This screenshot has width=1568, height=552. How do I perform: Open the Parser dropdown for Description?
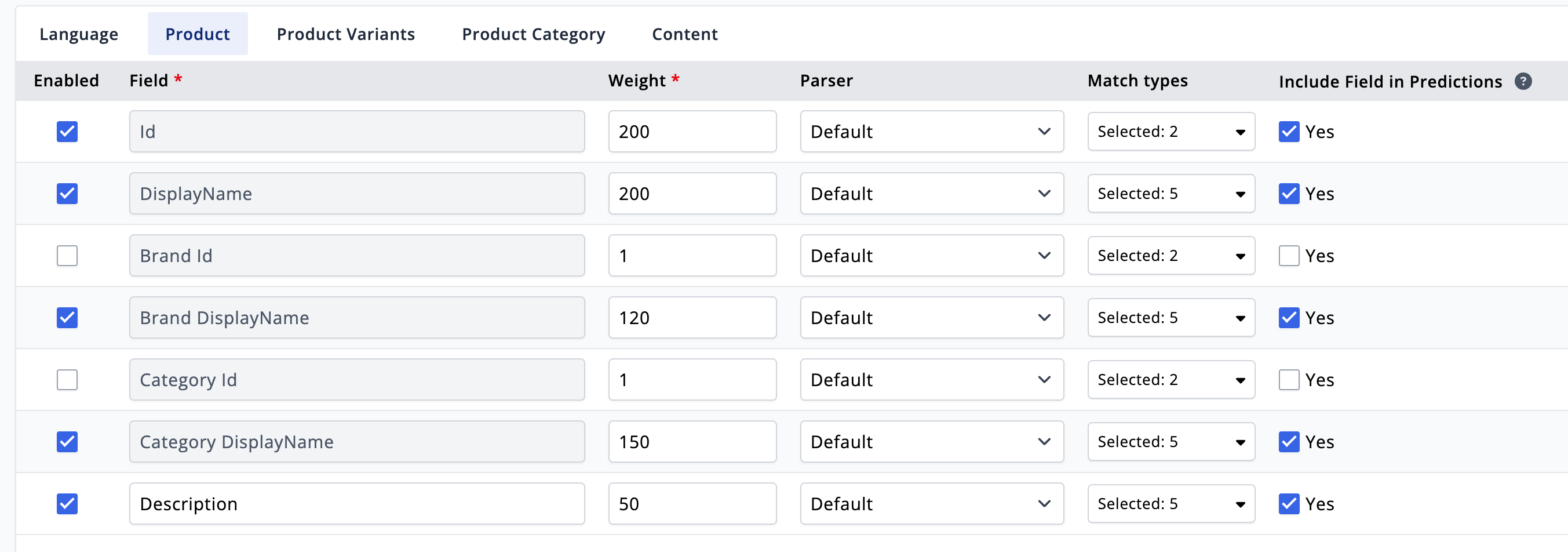click(x=931, y=504)
